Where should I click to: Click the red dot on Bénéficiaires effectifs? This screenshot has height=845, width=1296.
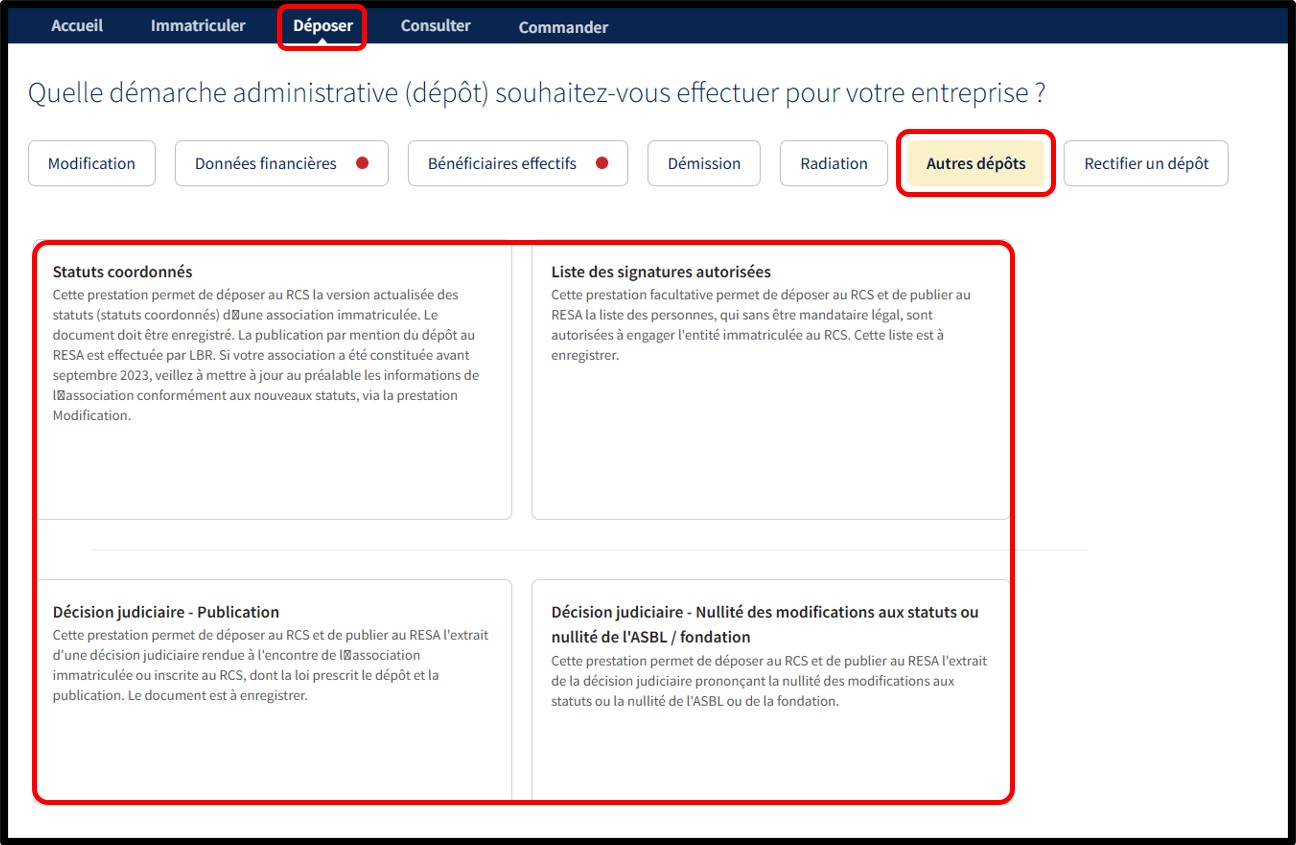pyautogui.click(x=602, y=163)
